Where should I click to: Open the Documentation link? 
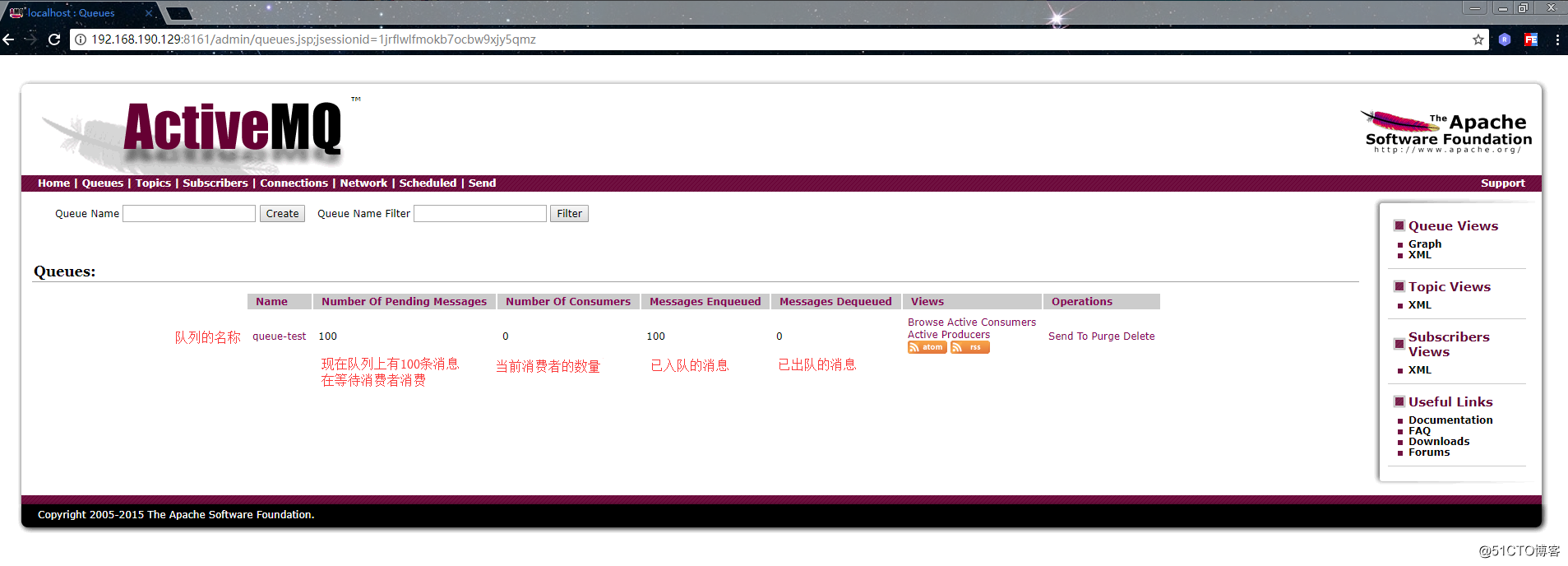1450,420
